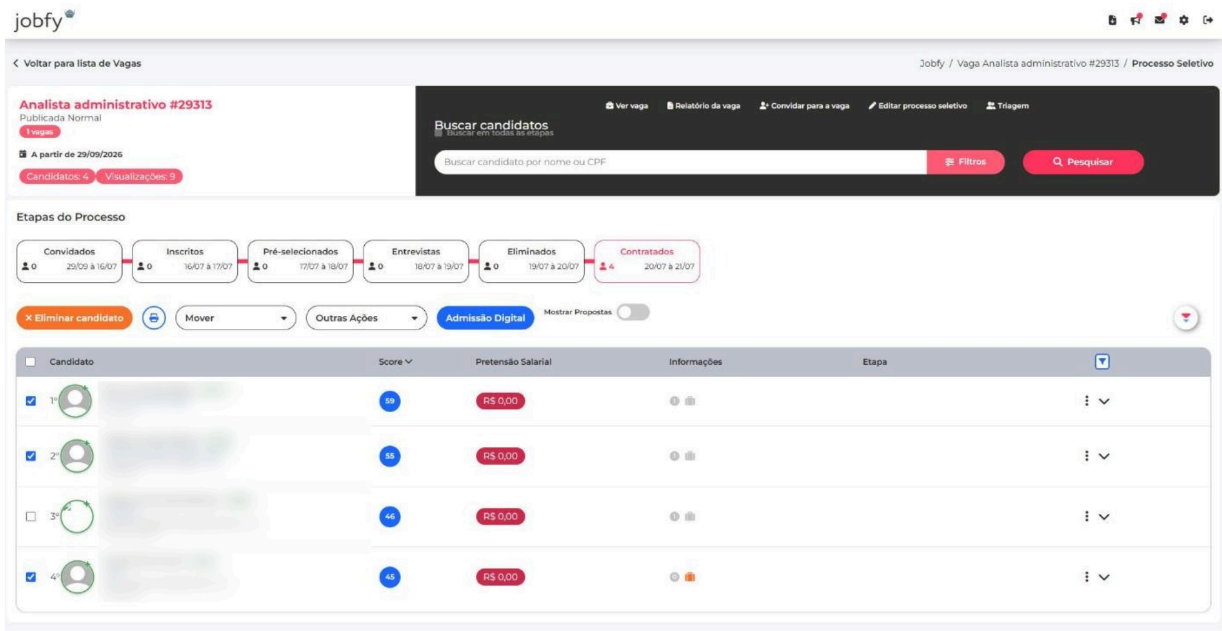The width and height of the screenshot is (1222, 631).
Task: Focus the candidate name or CPF search field
Action: (x=681, y=163)
